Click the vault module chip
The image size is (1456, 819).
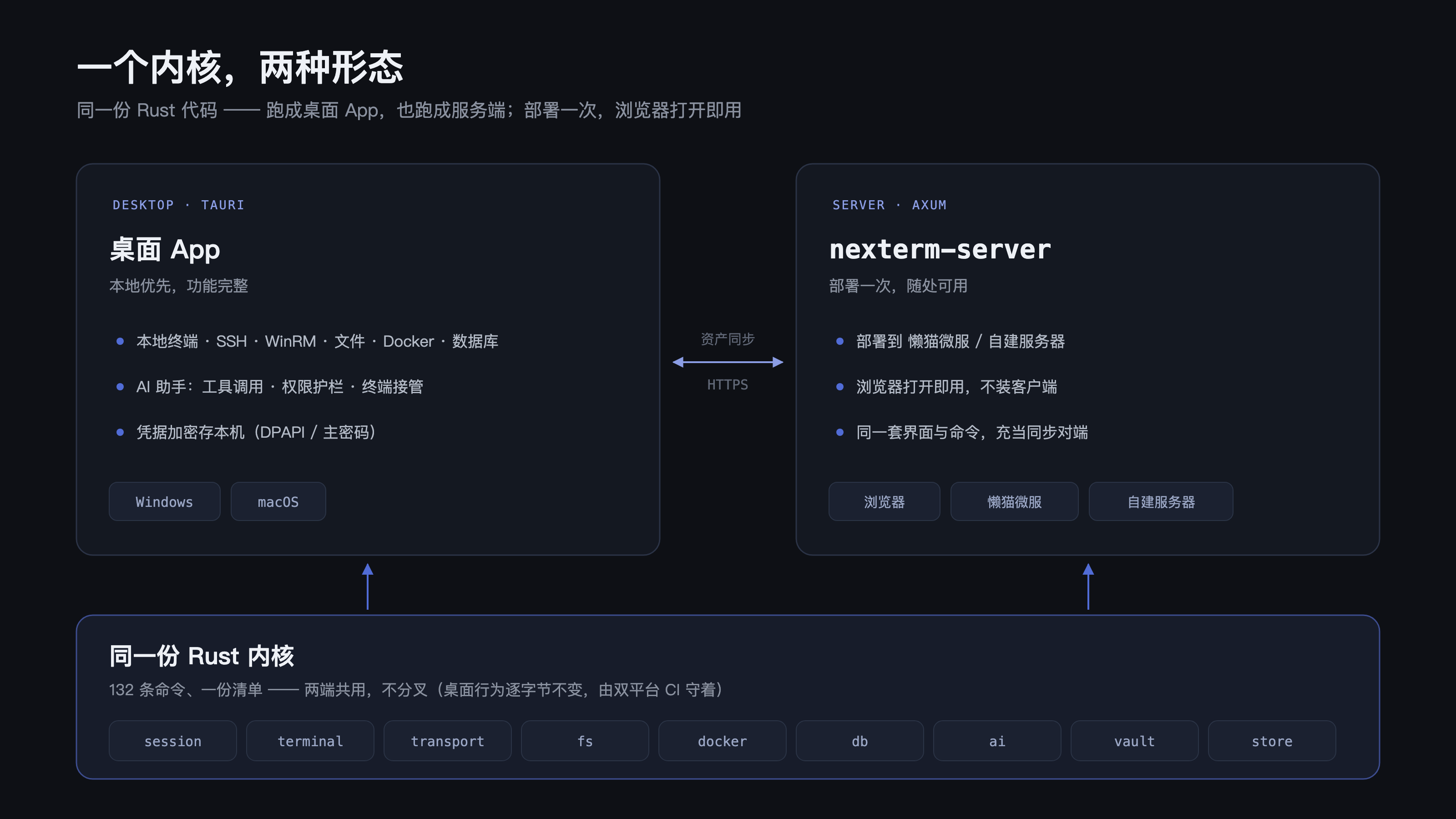click(1134, 741)
